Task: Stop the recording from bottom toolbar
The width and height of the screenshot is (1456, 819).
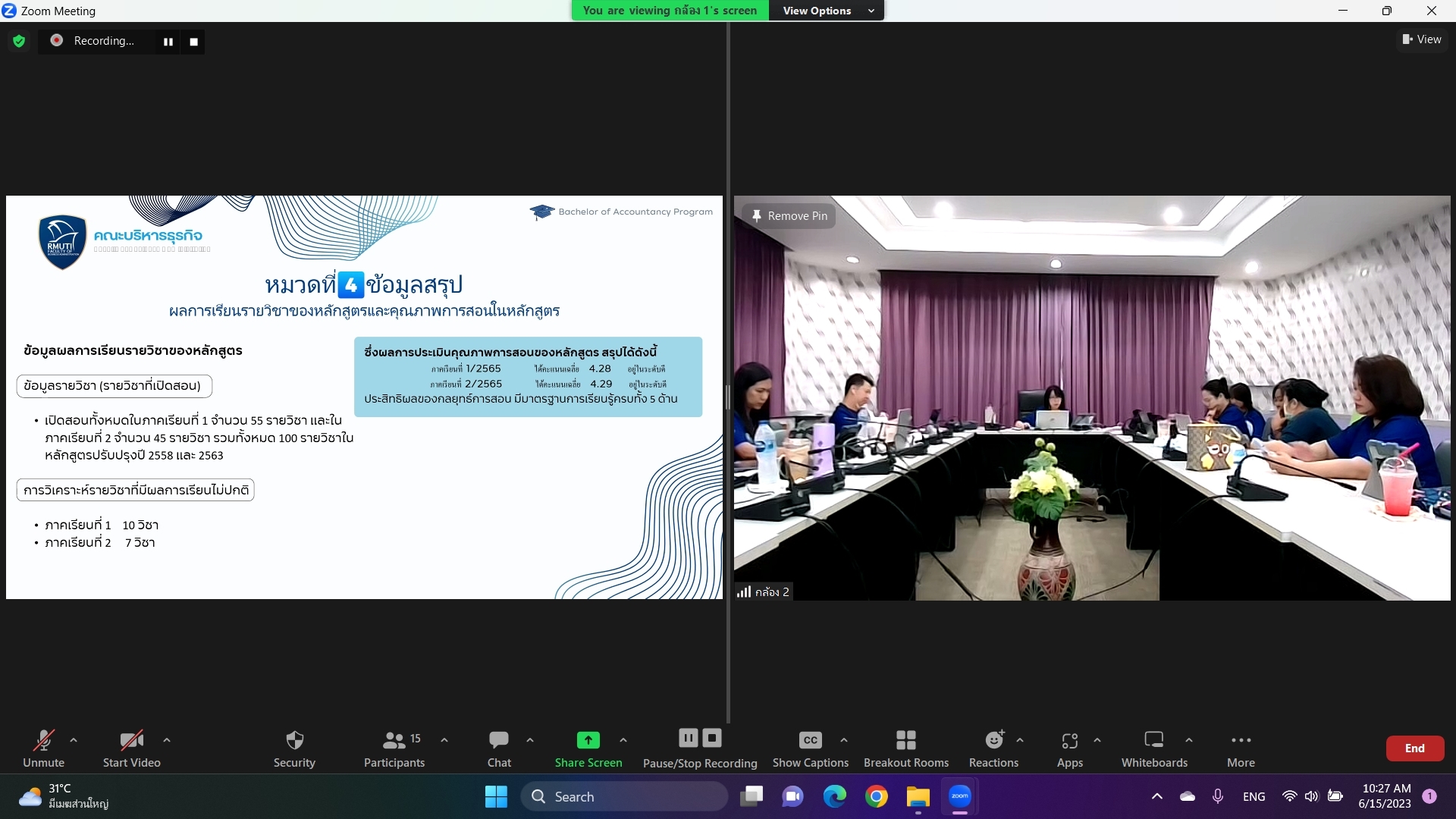Action: (712, 738)
